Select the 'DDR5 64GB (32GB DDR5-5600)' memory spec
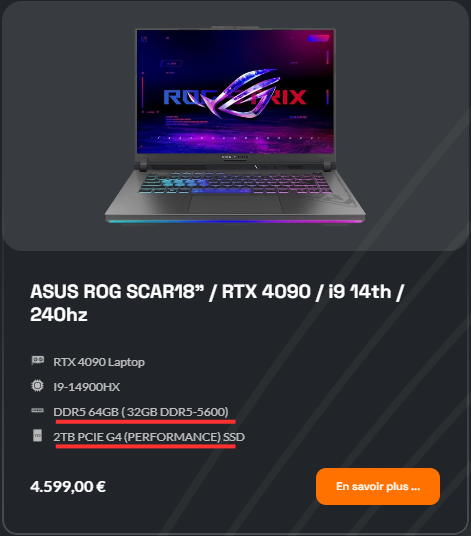Viewport: 471px width, 536px height. click(141, 412)
